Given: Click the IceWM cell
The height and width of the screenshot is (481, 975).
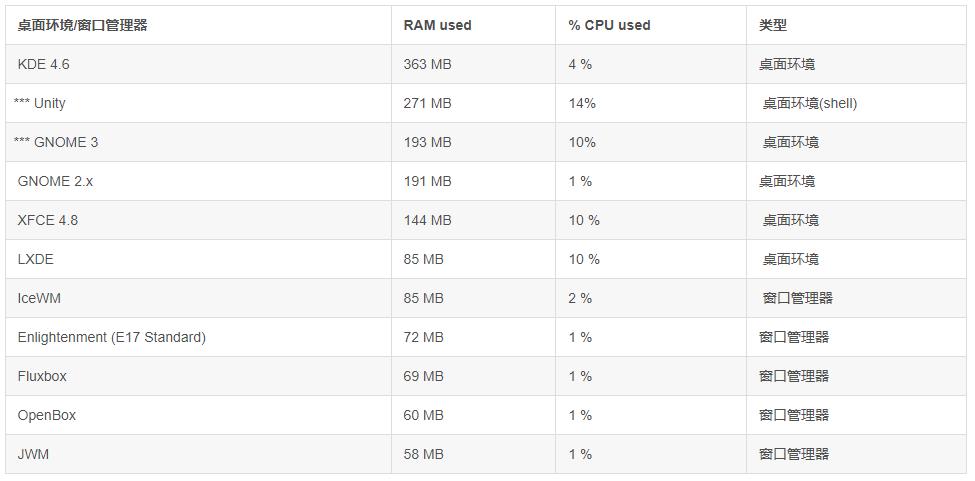Looking at the screenshot, I should pos(39,298).
